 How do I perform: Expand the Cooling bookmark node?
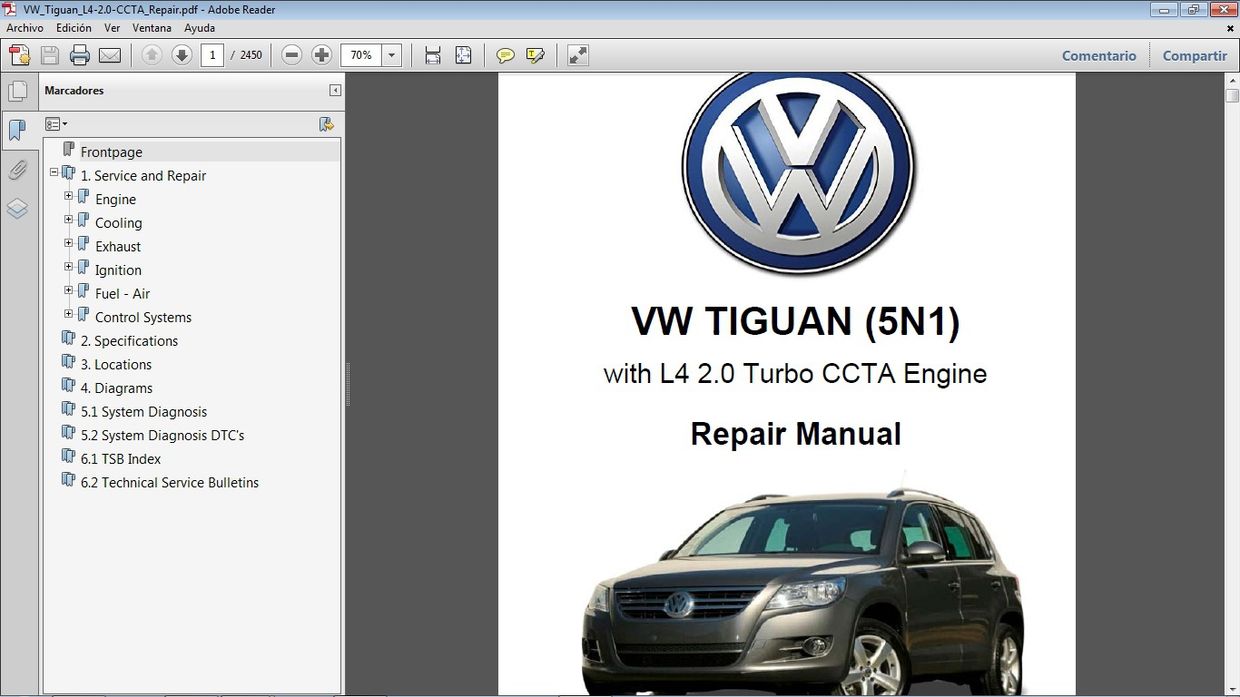pyautogui.click(x=68, y=222)
